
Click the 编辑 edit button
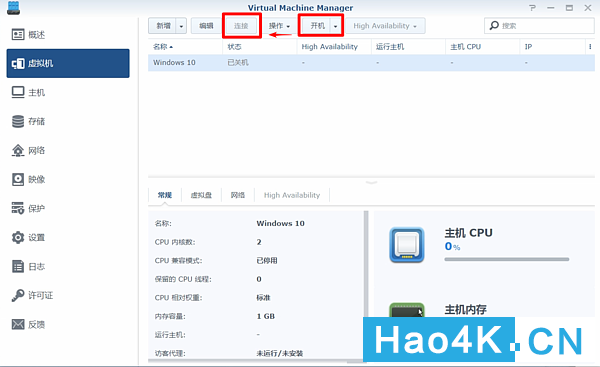pos(206,26)
